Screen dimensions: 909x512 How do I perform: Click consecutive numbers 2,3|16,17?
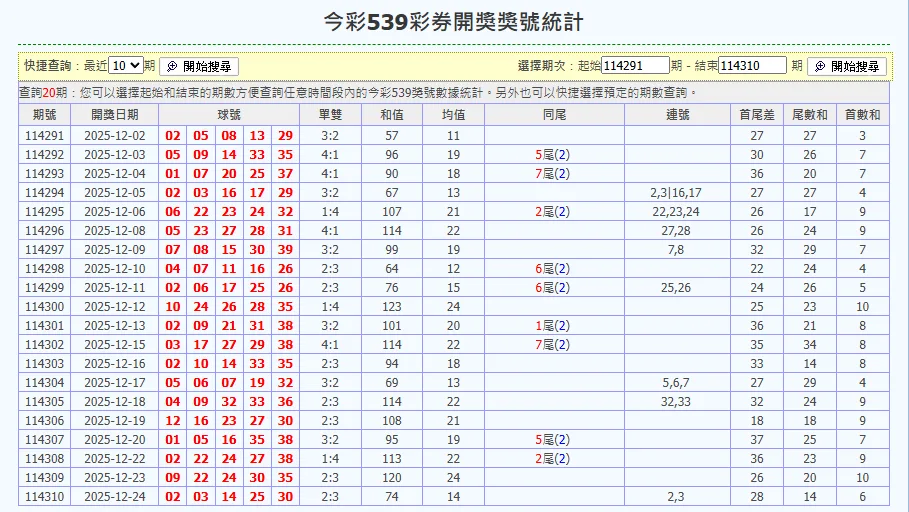(676, 193)
